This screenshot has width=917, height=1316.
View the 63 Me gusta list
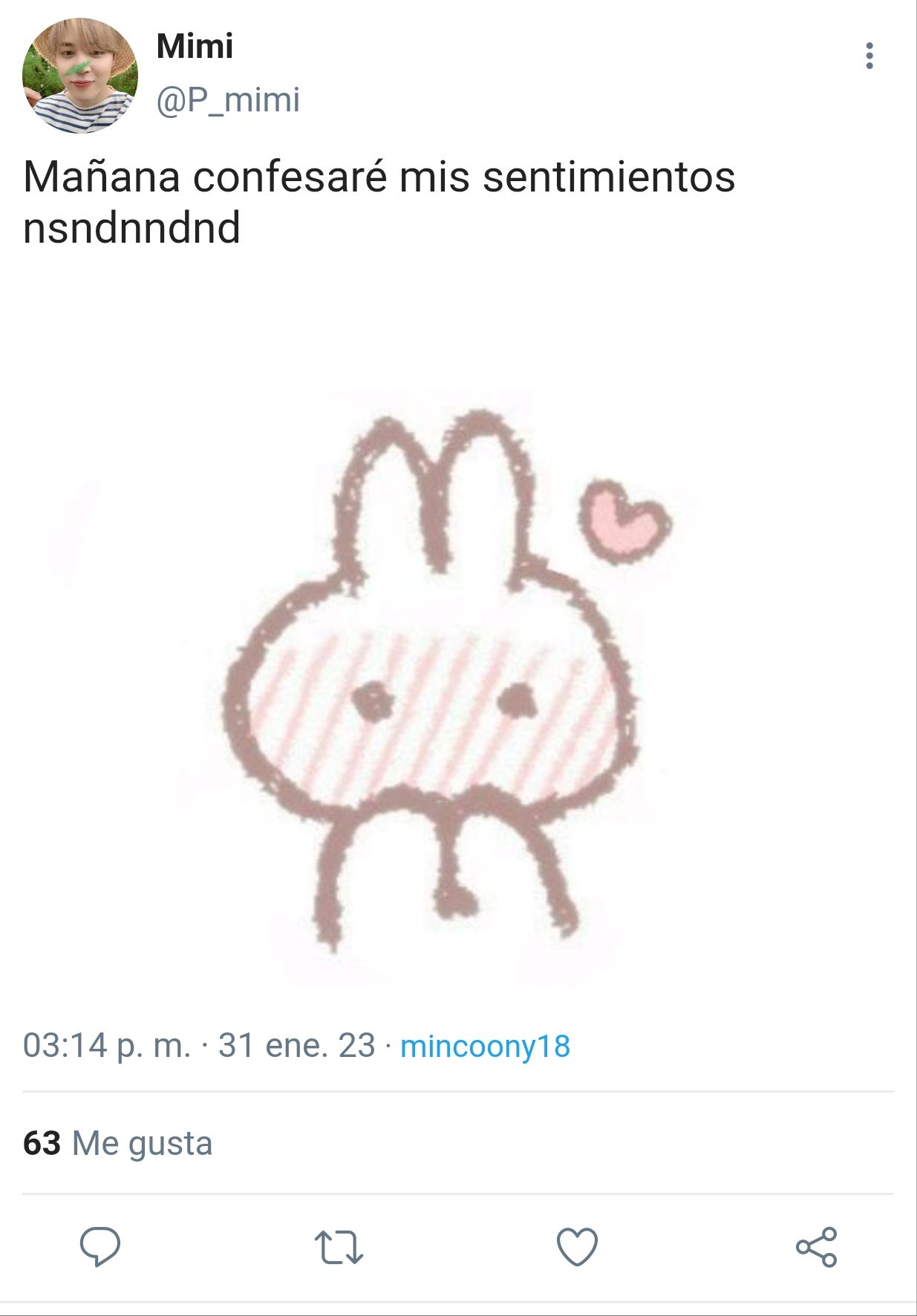(x=118, y=1143)
